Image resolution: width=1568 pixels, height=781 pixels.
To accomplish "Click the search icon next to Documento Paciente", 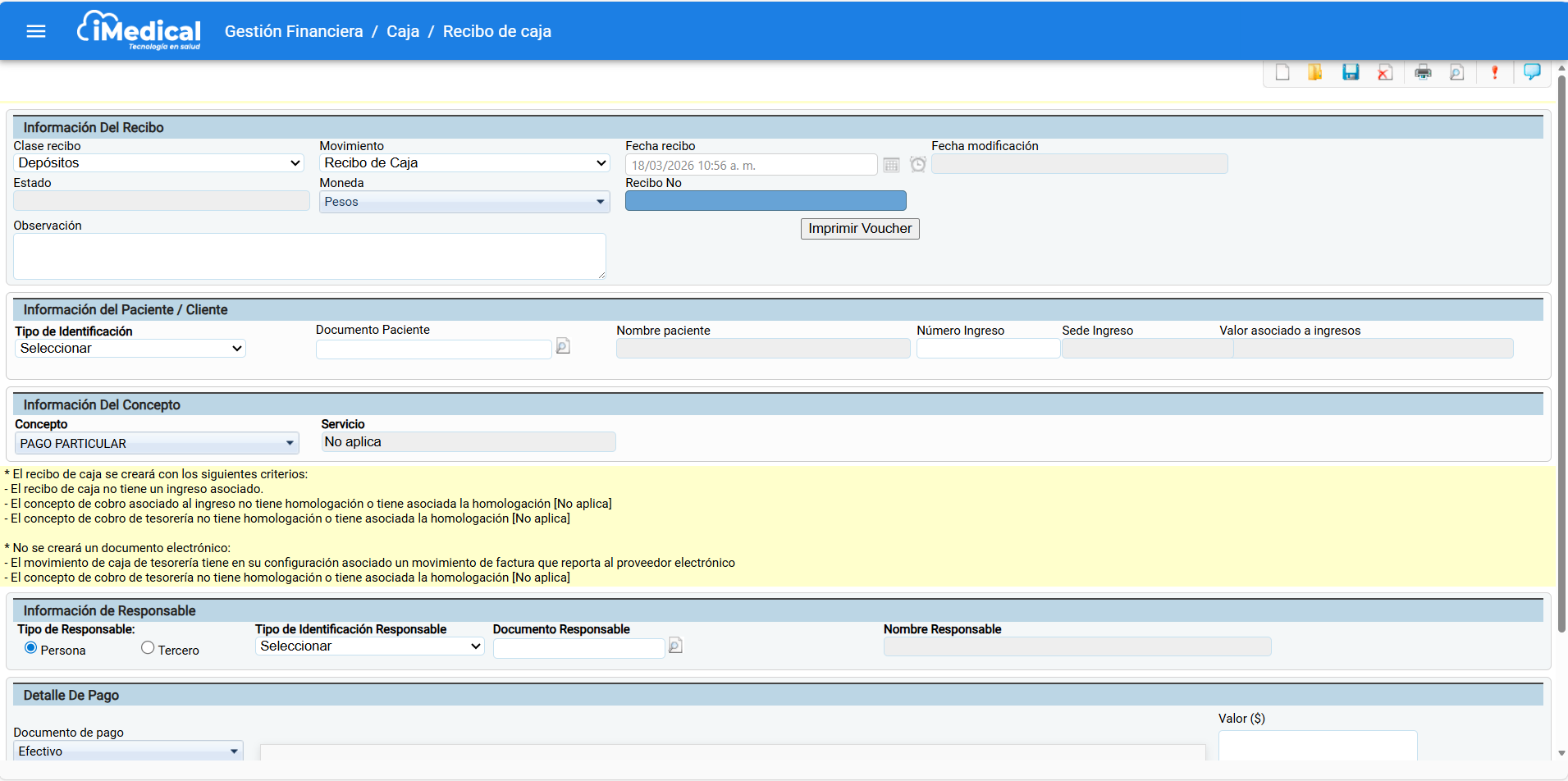I will click(563, 346).
